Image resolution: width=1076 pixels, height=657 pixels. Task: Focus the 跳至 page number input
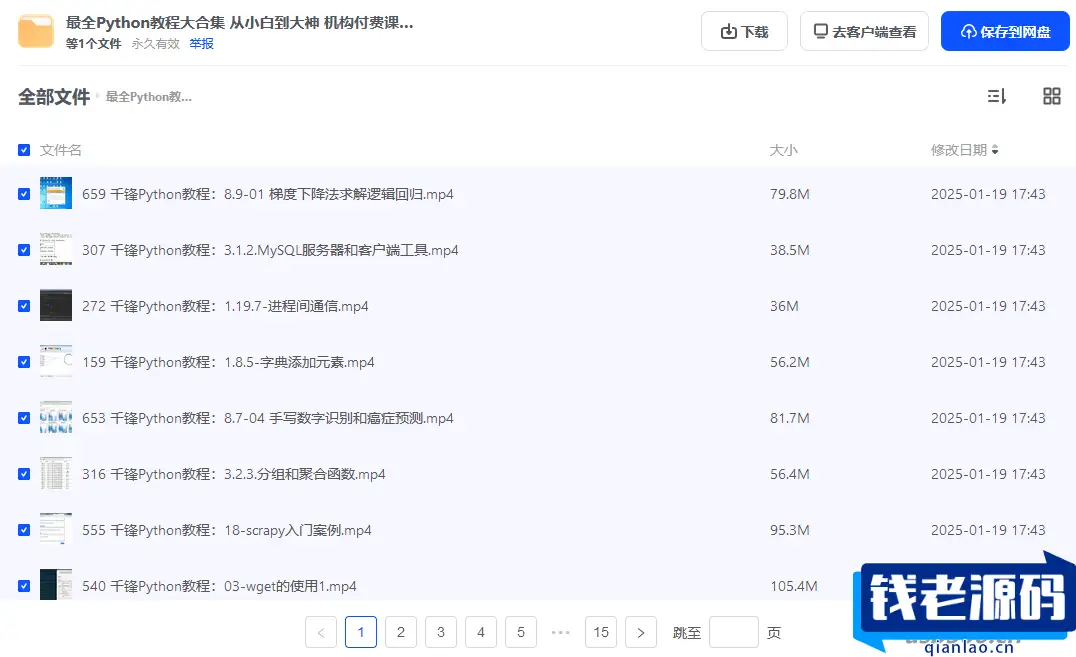coord(734,632)
